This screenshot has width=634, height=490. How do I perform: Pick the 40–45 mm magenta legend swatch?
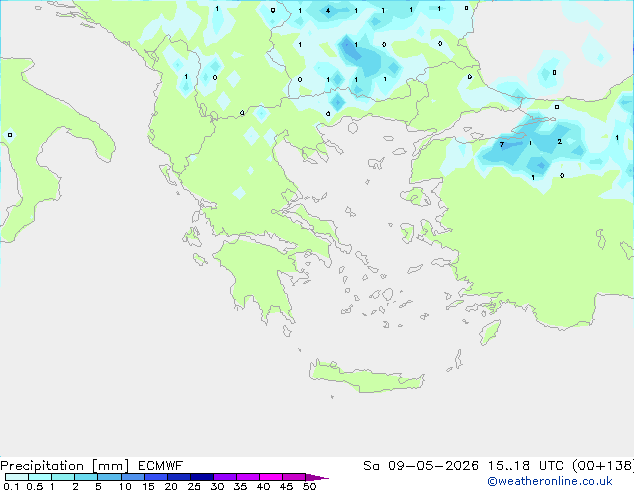[271, 477]
